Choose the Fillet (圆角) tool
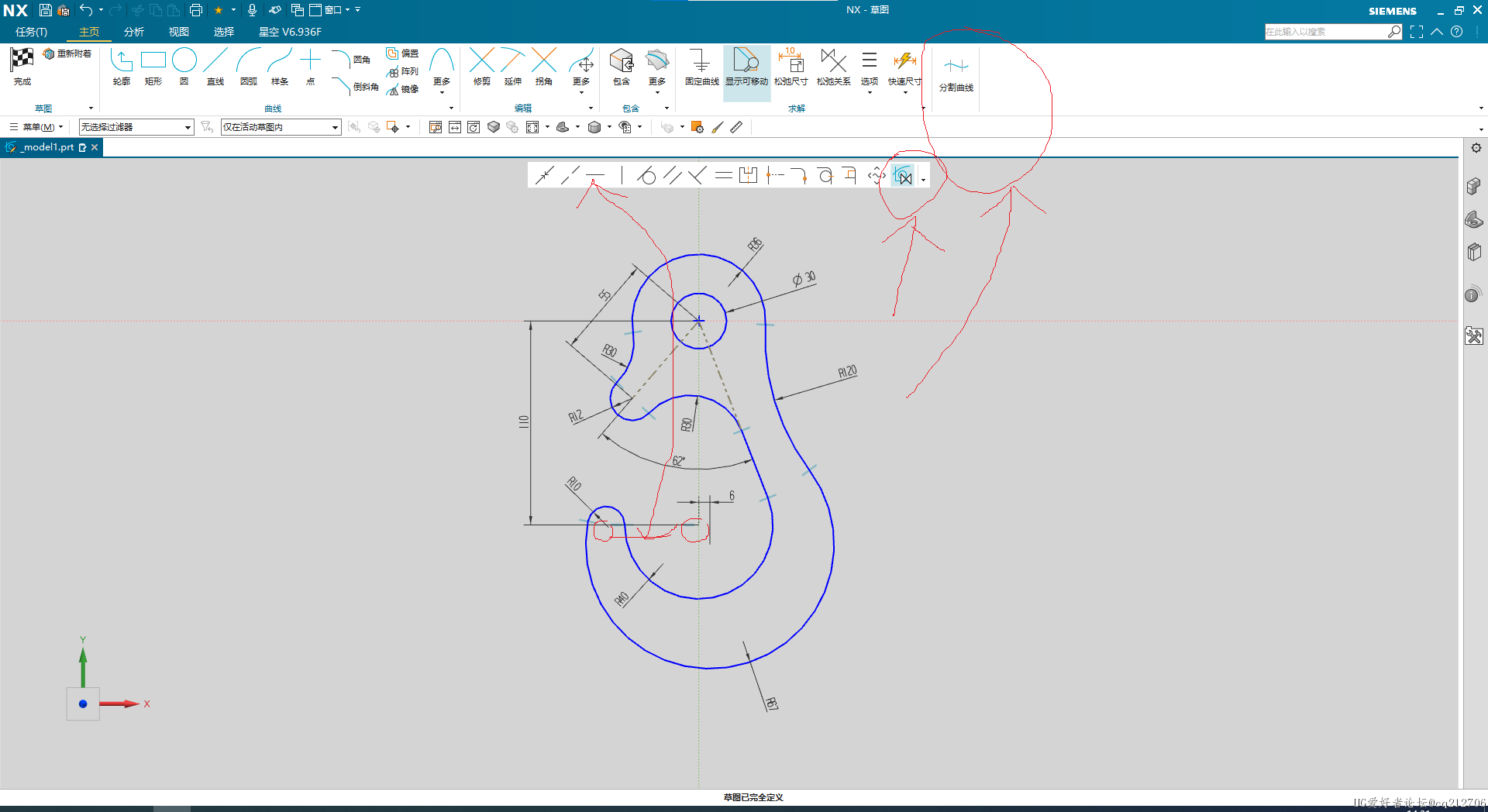 (351, 59)
